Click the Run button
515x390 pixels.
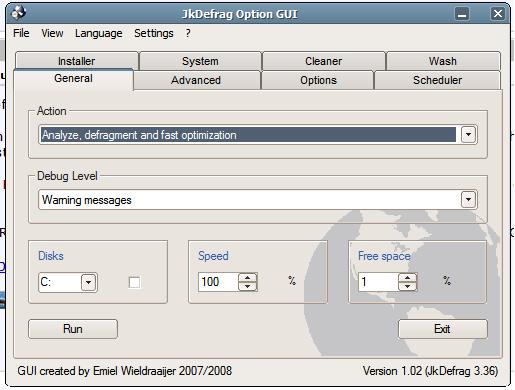point(73,329)
